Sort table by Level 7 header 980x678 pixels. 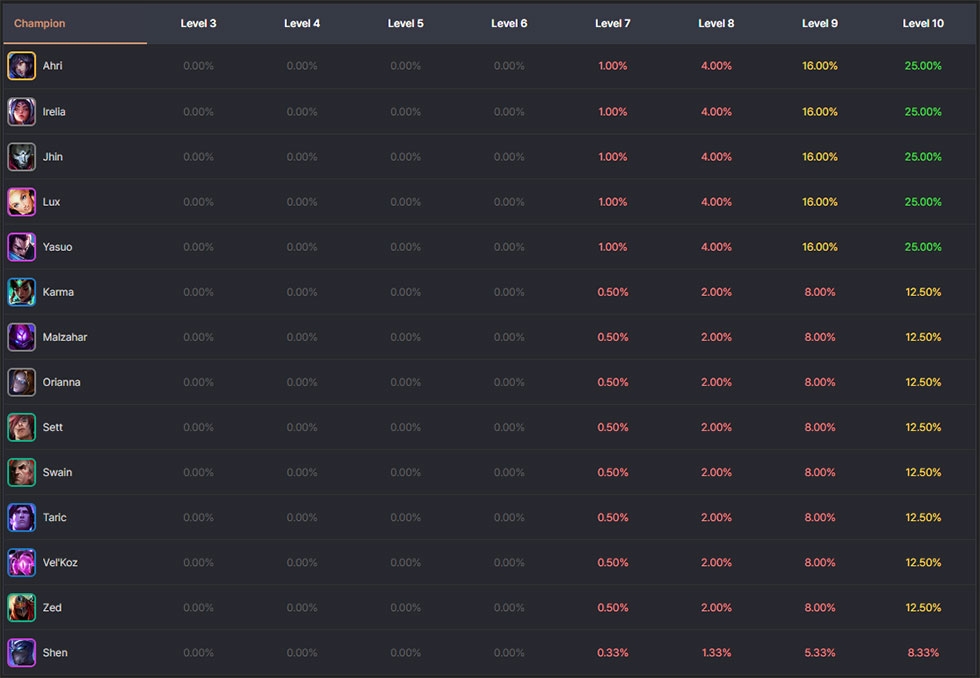click(612, 23)
